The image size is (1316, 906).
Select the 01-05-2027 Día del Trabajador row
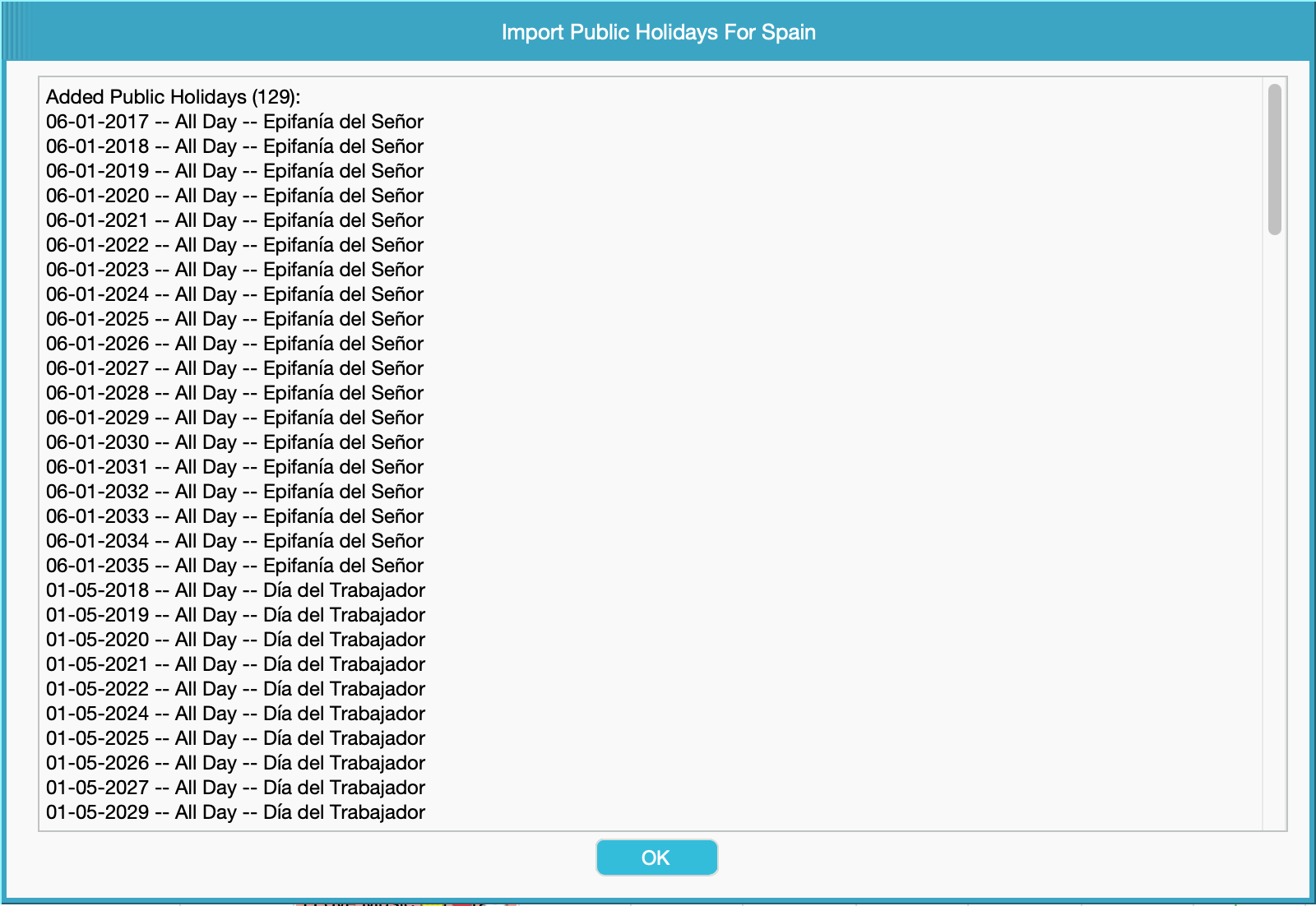coord(235,788)
